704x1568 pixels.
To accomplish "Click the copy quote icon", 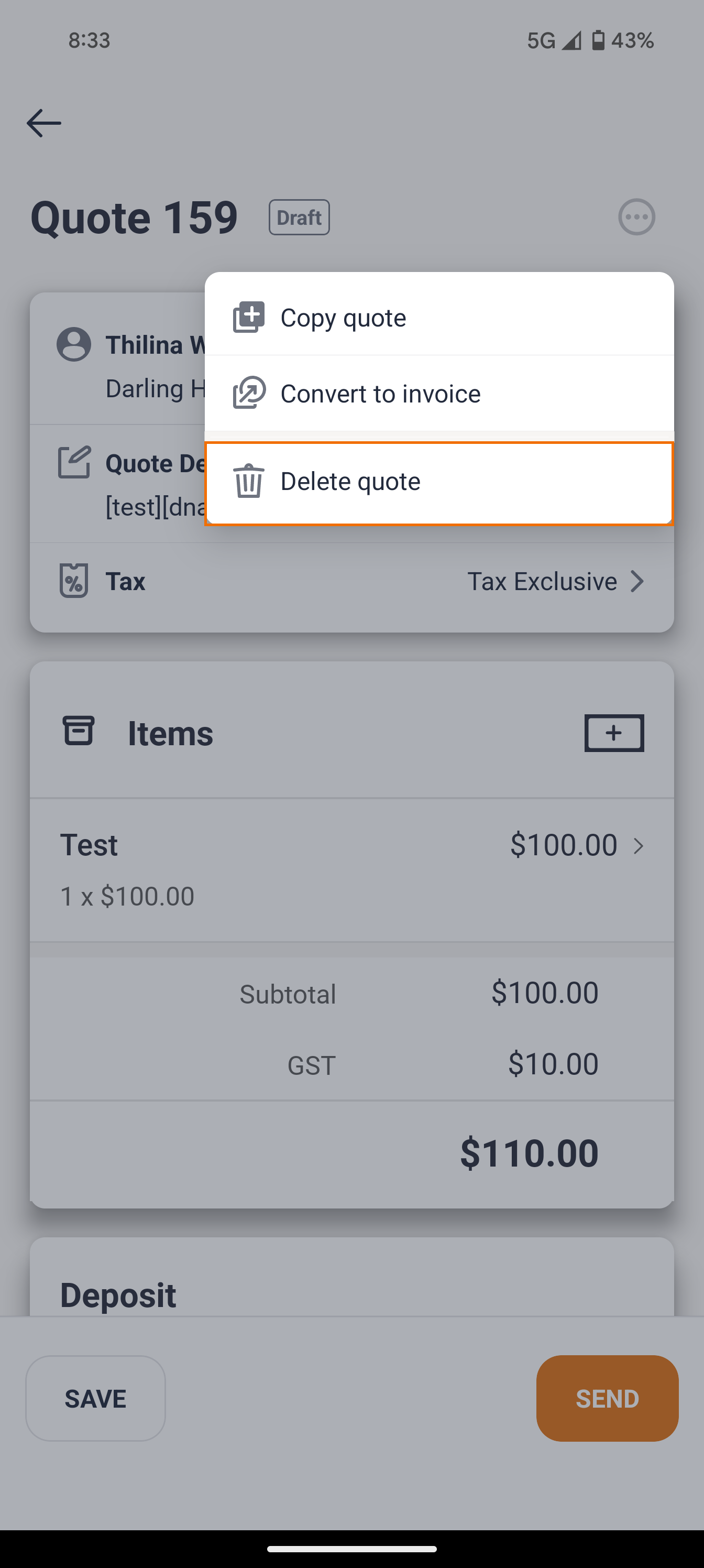I will pyautogui.click(x=248, y=317).
